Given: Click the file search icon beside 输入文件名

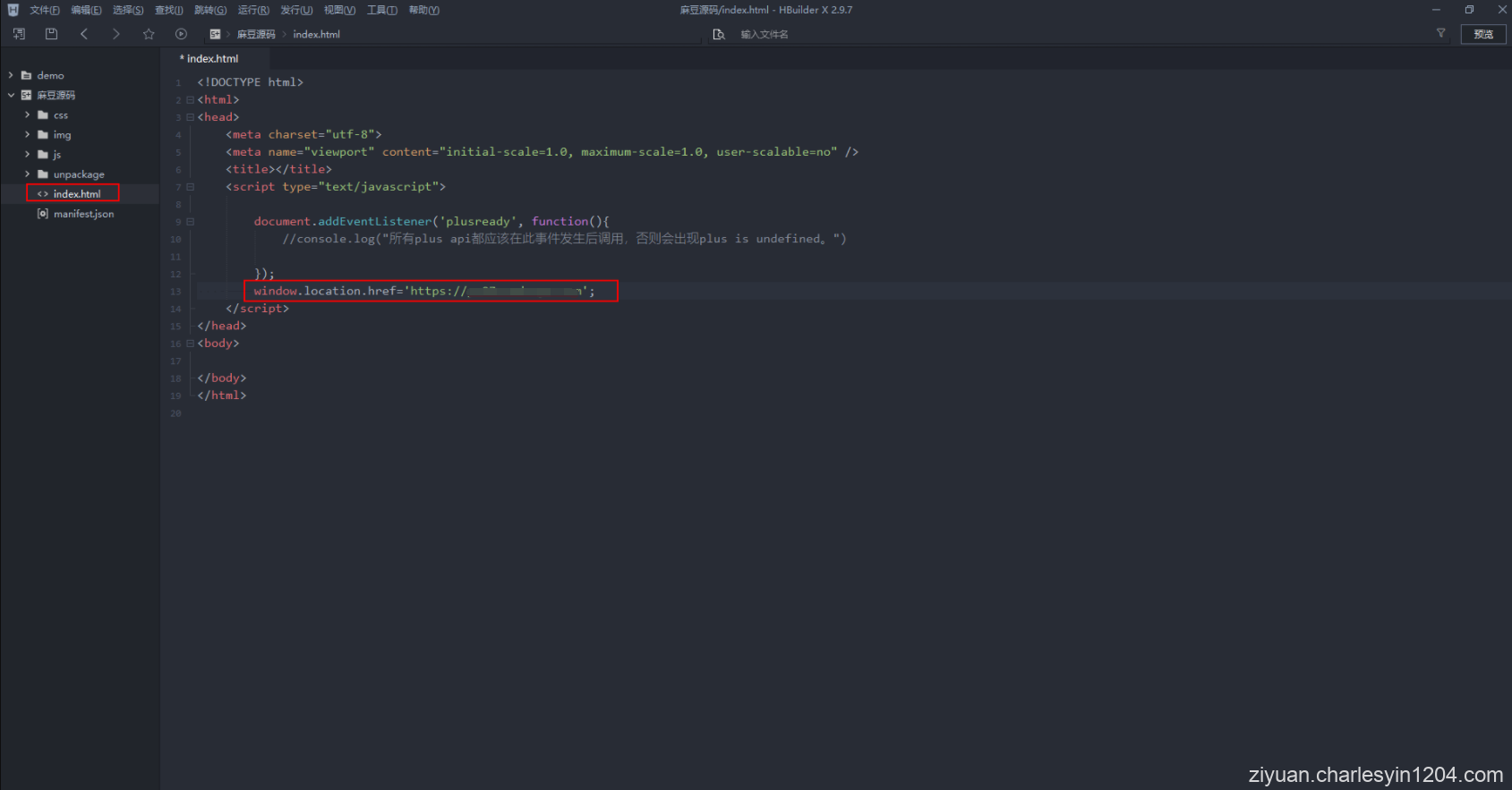Looking at the screenshot, I should [x=718, y=34].
